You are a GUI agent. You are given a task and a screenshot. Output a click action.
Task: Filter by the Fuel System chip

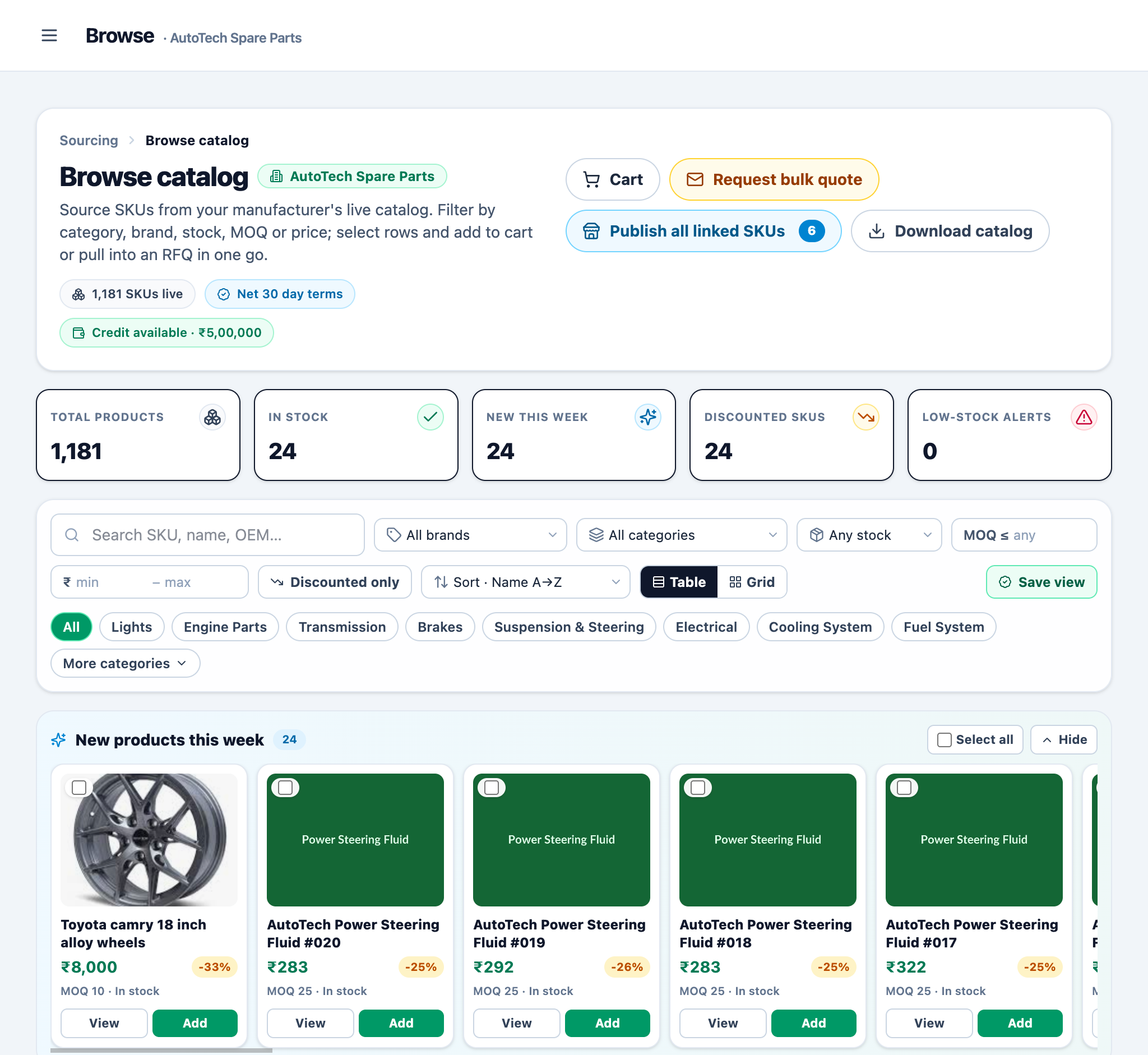[x=943, y=627]
